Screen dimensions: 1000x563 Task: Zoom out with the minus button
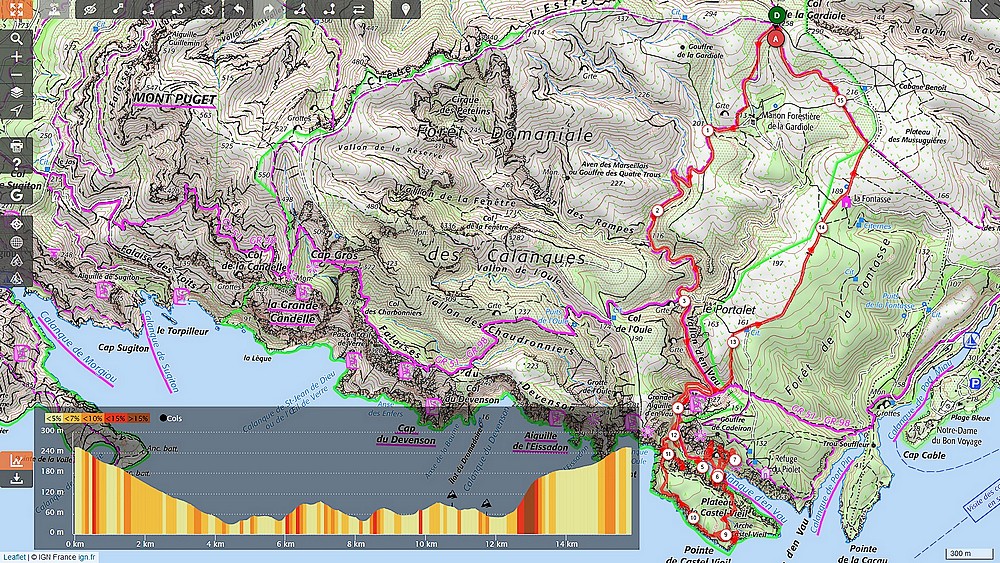coord(16,75)
